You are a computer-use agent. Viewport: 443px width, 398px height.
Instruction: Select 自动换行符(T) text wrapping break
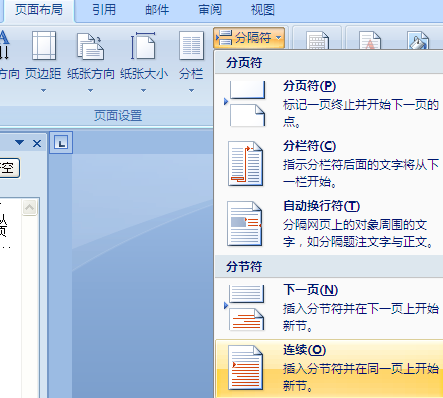329,224
